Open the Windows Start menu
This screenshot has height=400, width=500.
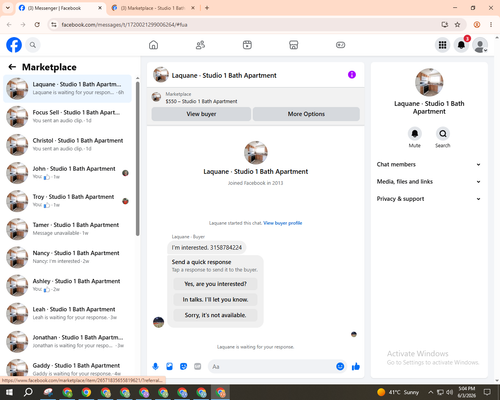pyautogui.click(x=9, y=392)
